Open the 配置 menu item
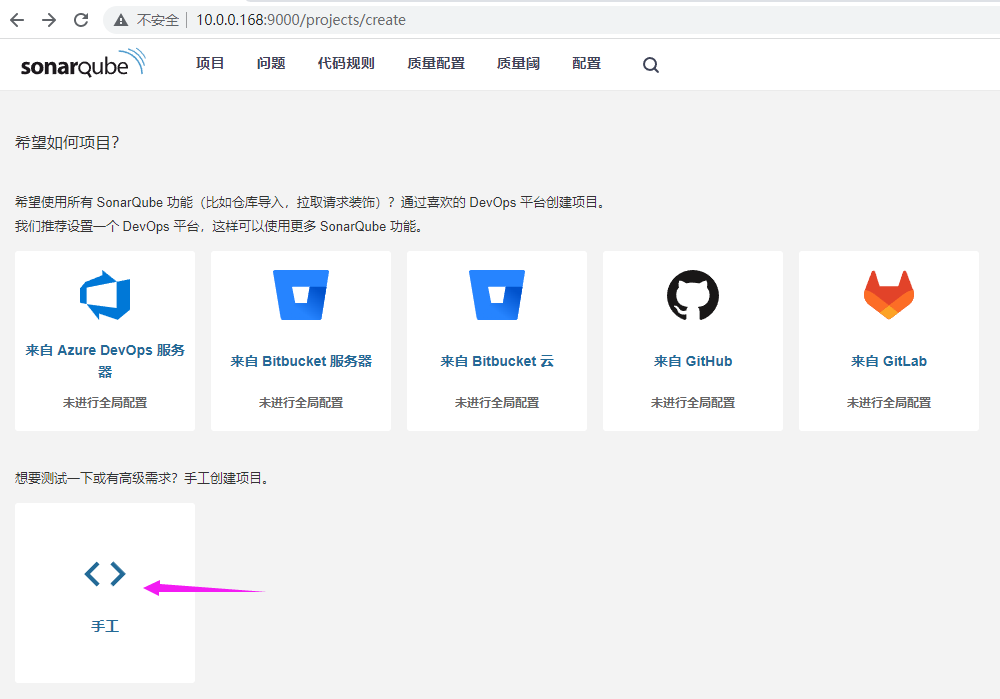Screen dimensions: 1000x699 (x=587, y=63)
